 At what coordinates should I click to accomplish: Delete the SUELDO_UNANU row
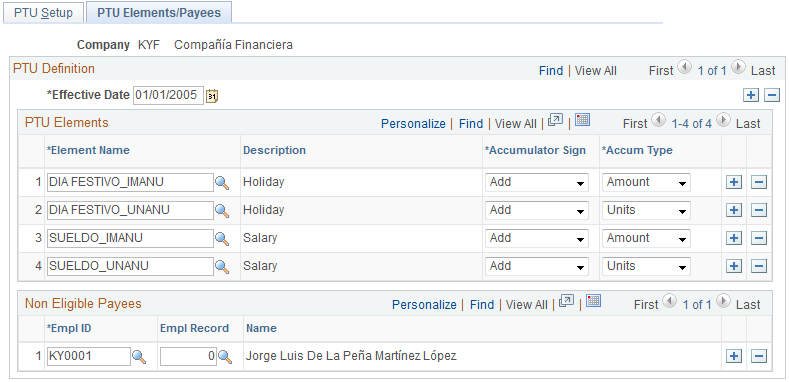click(759, 266)
